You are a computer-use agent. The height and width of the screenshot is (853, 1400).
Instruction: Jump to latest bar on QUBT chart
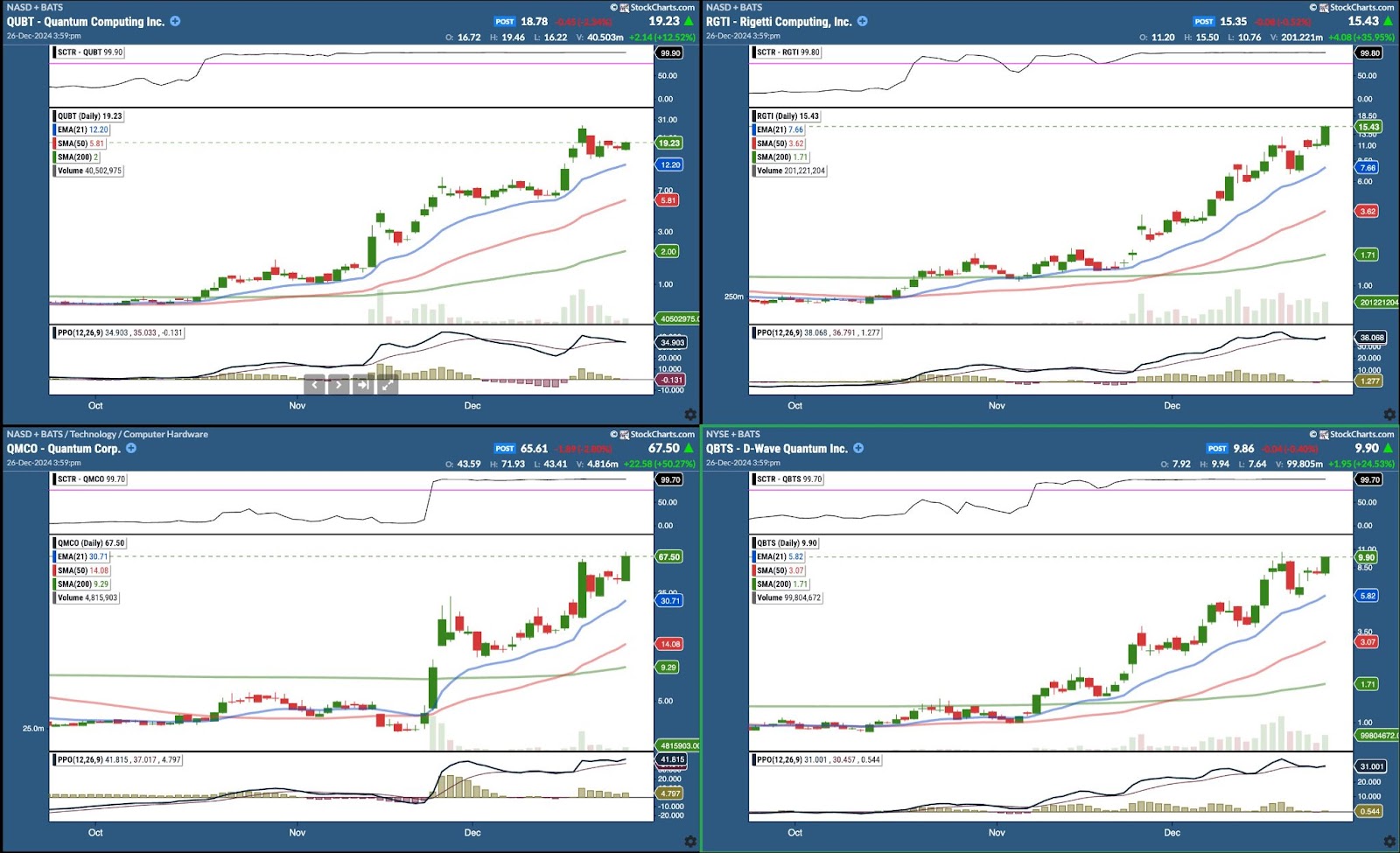click(x=363, y=384)
